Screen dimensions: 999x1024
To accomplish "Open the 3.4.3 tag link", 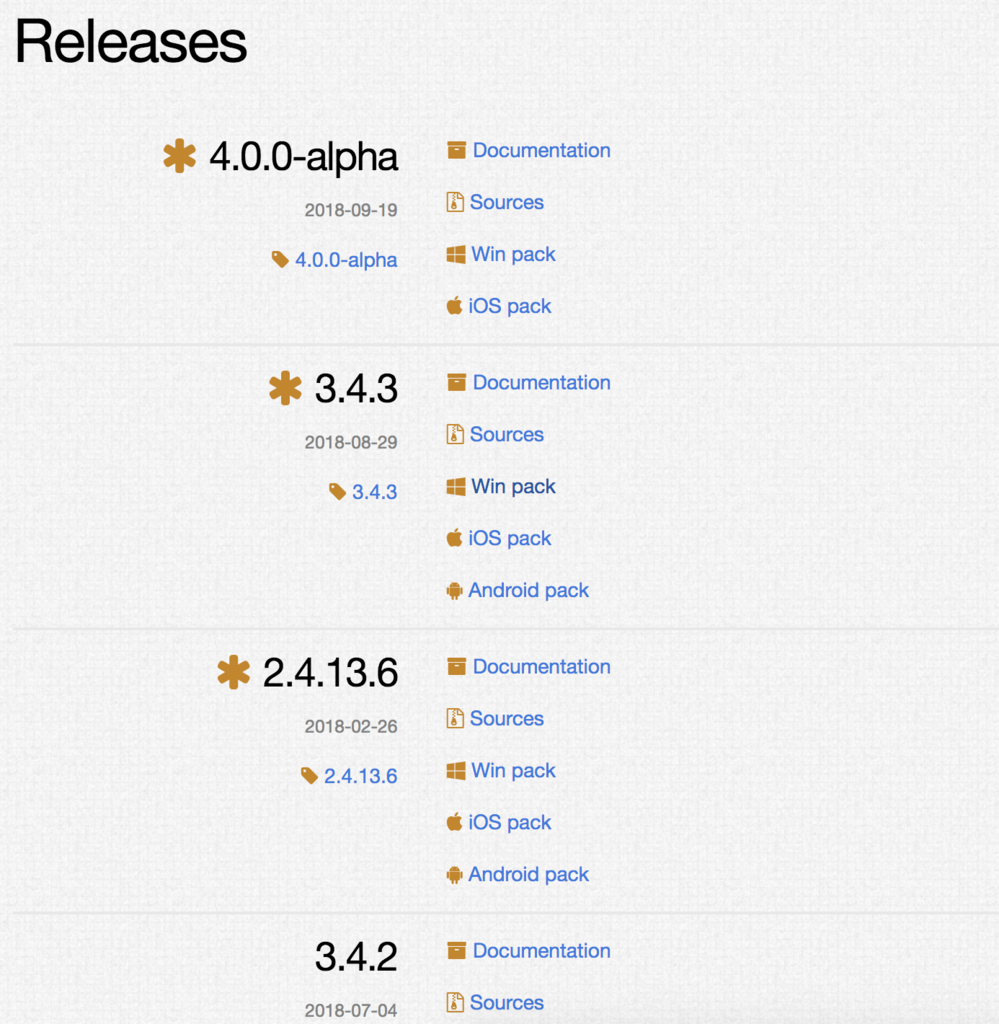I will click(x=374, y=492).
